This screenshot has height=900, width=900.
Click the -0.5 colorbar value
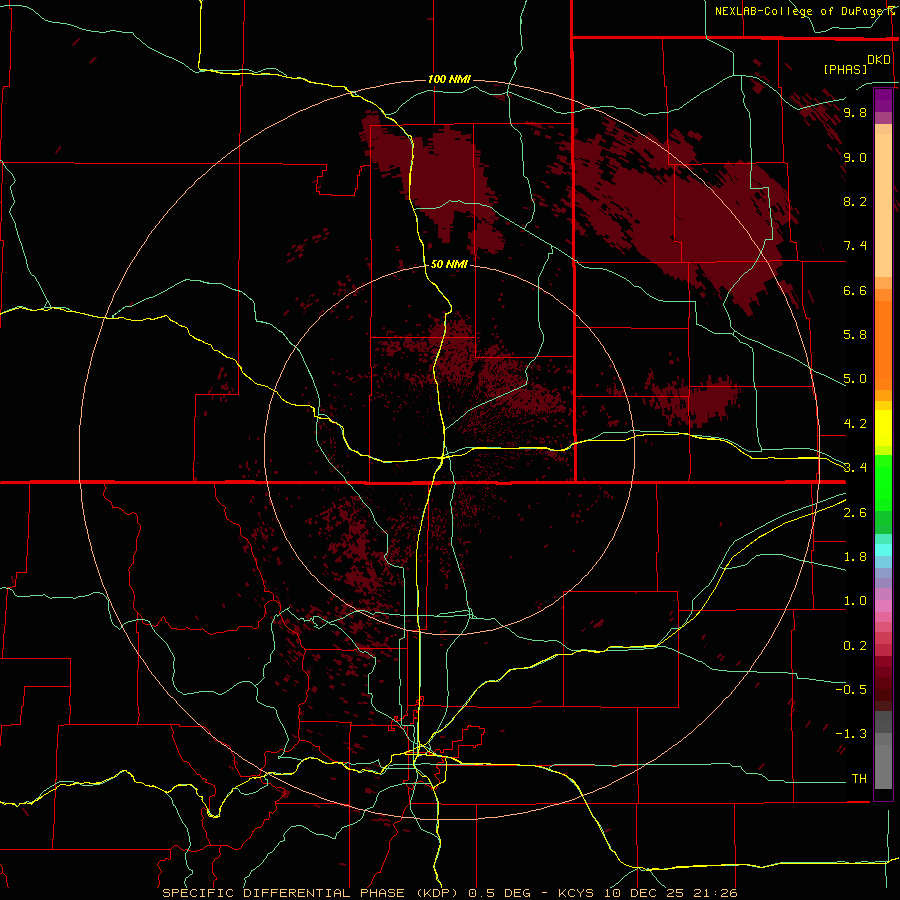(x=851, y=690)
